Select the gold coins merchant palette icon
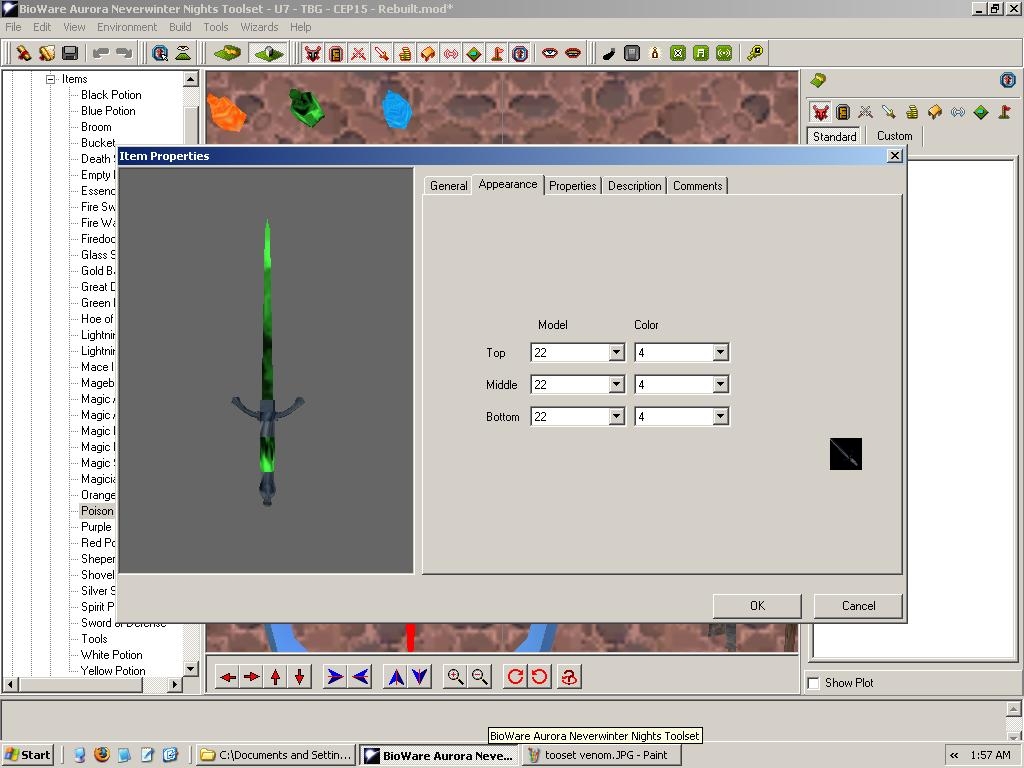Viewport: 1024px width, 768px height. coord(912,113)
